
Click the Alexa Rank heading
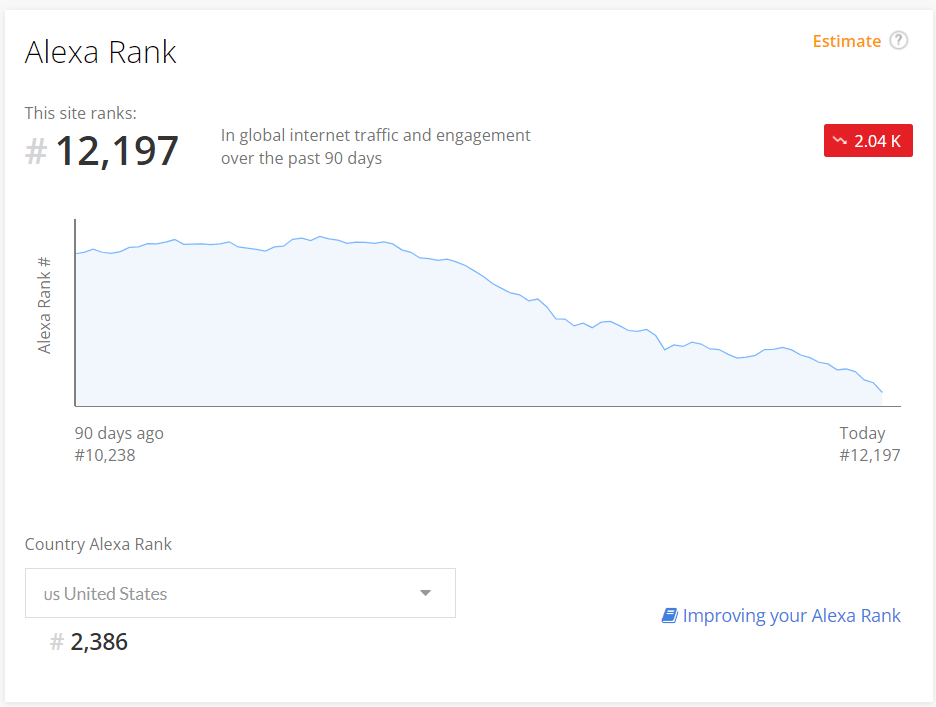[100, 52]
